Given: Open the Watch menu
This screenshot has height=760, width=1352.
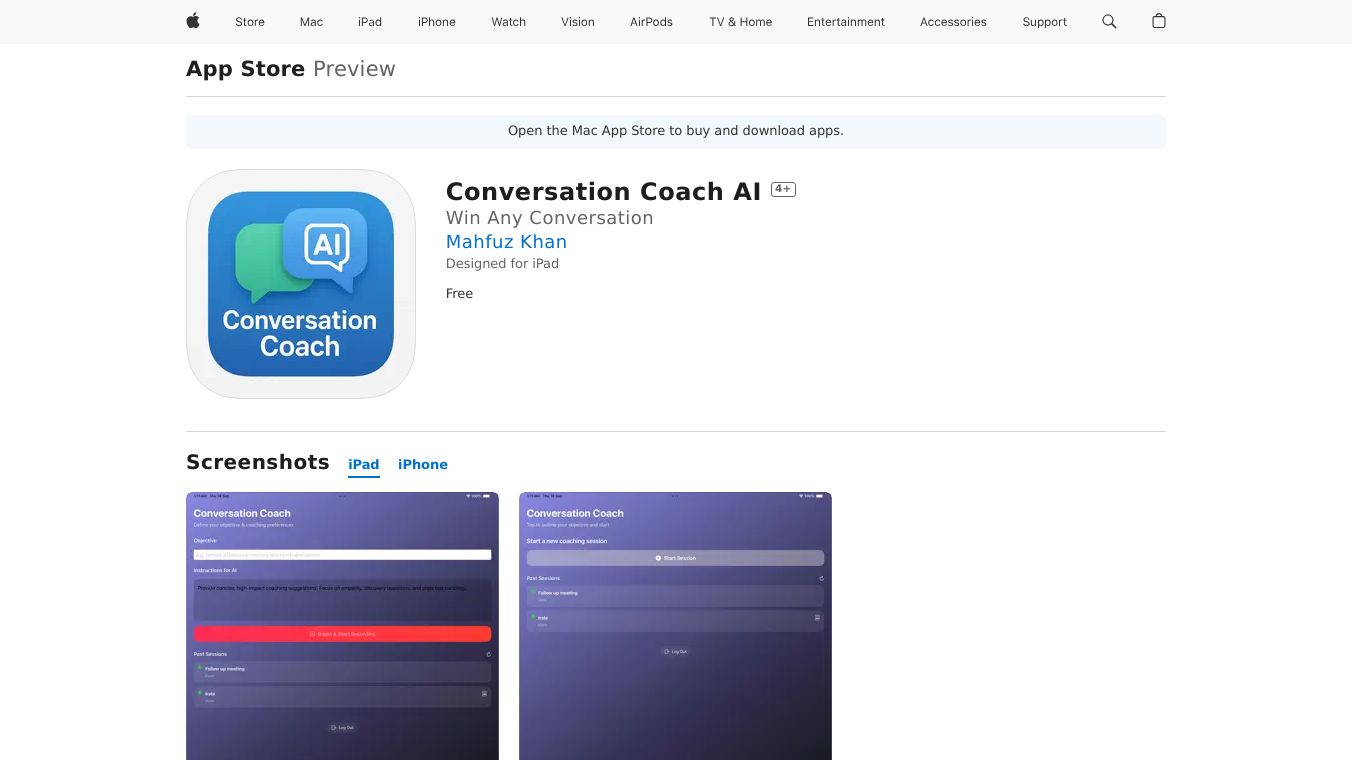Looking at the screenshot, I should [509, 22].
